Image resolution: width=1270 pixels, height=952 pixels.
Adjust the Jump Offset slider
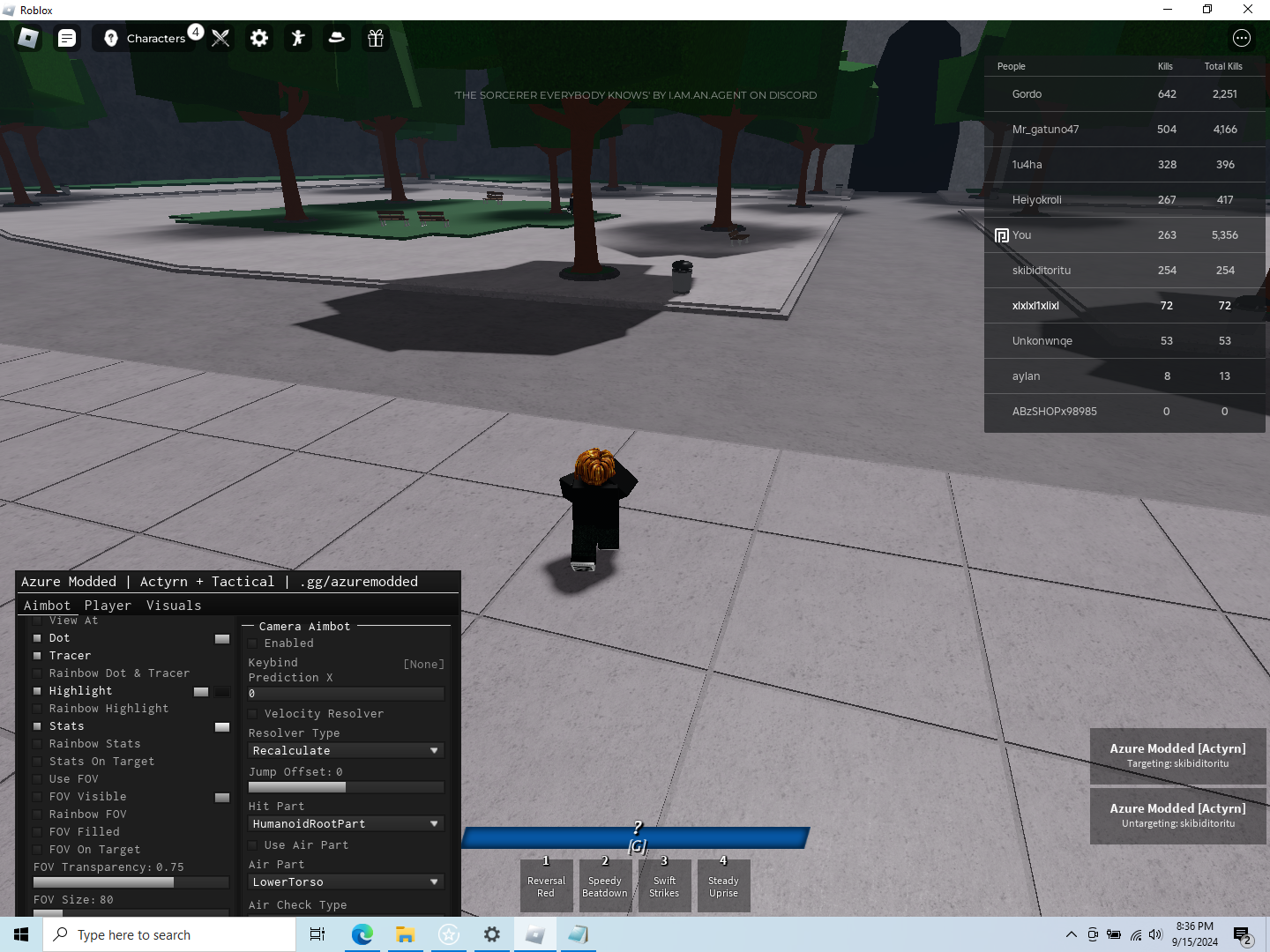point(346,786)
